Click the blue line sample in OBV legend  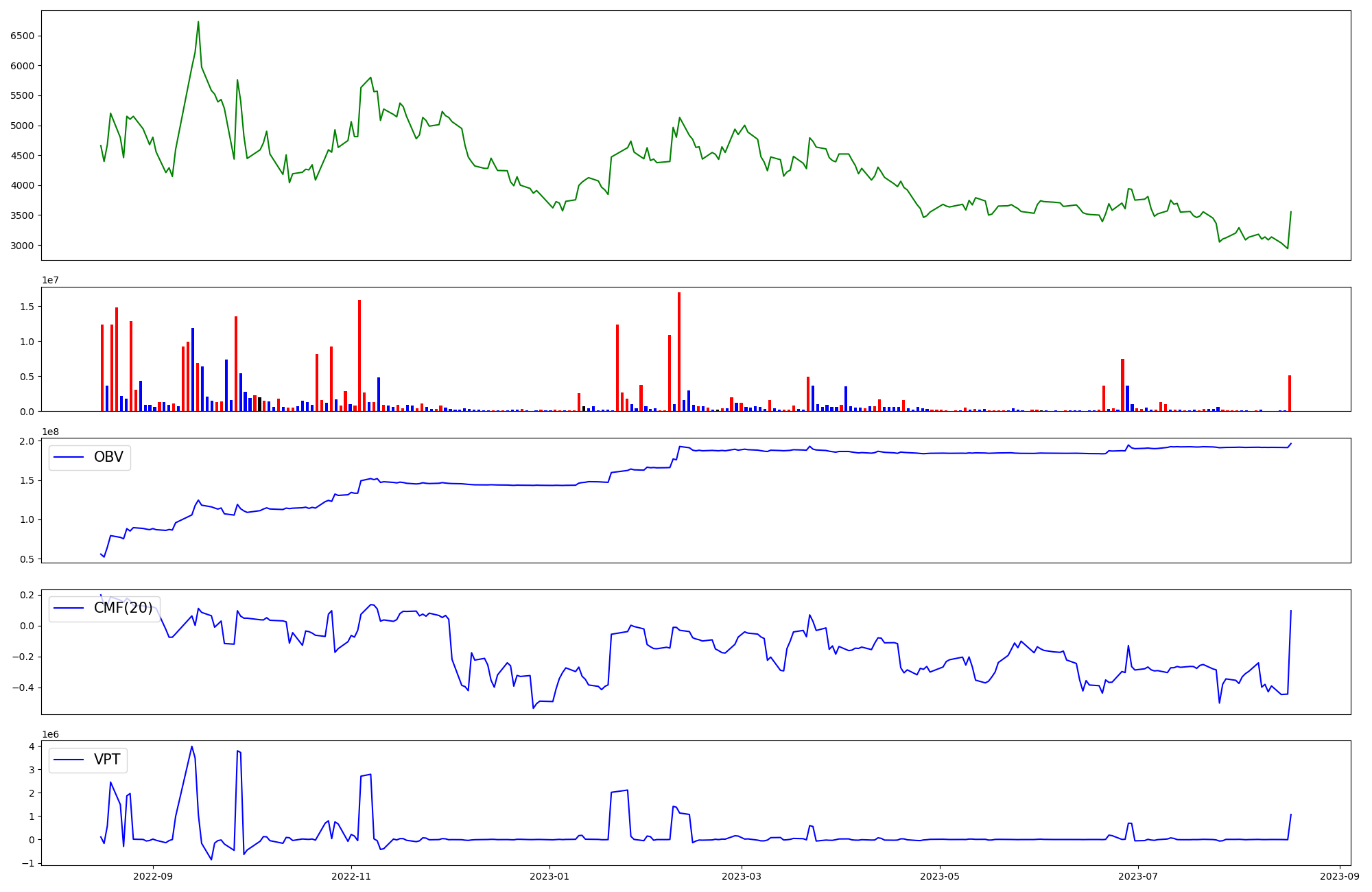coord(69,458)
